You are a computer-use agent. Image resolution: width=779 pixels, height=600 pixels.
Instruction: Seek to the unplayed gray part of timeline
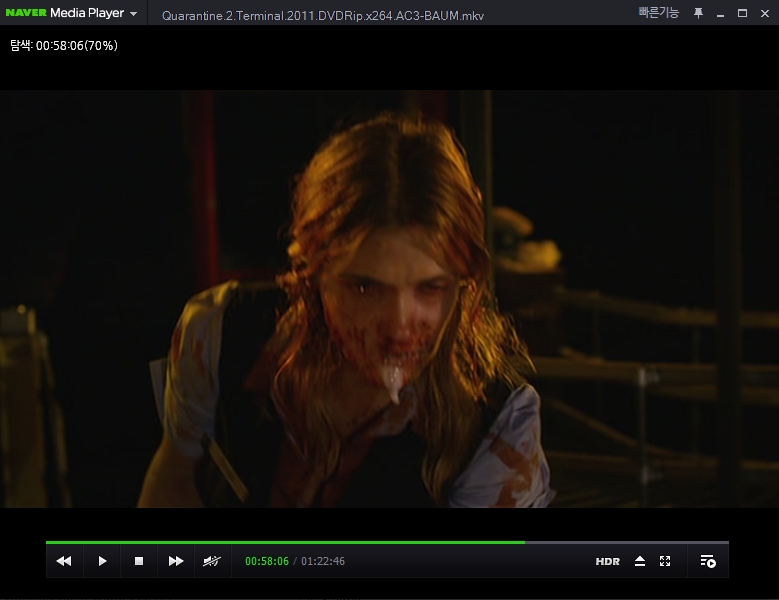[x=626, y=542]
